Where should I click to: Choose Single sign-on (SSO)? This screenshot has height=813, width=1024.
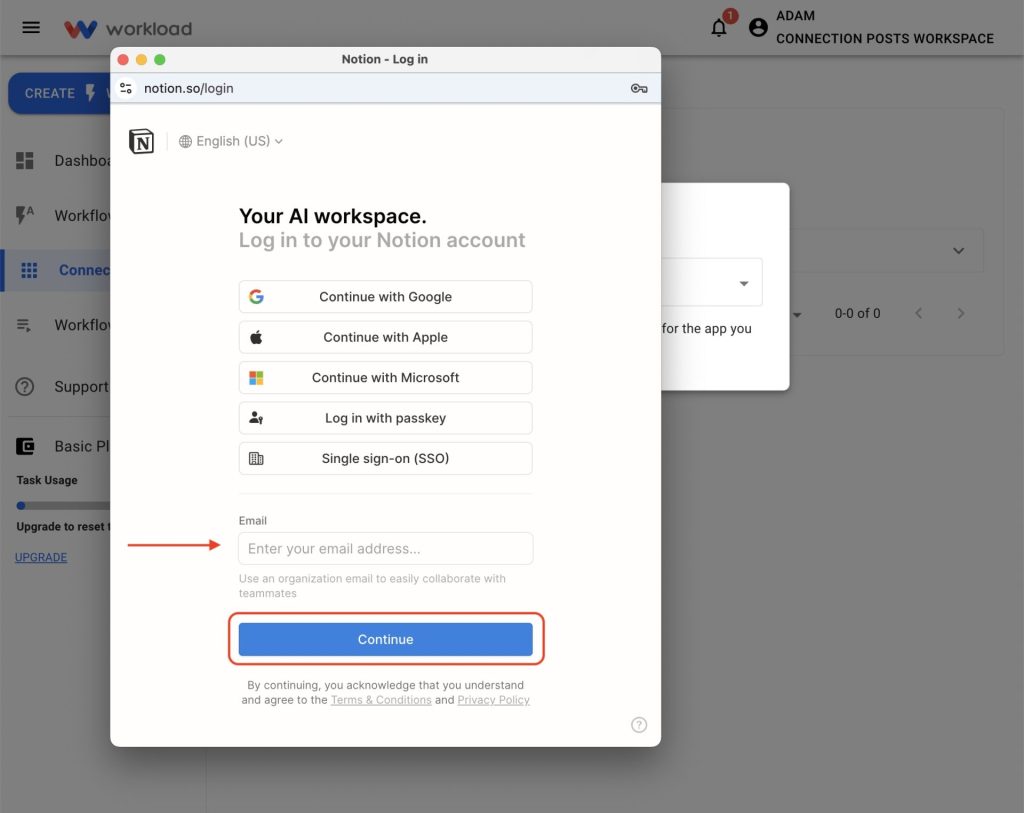[x=385, y=459]
